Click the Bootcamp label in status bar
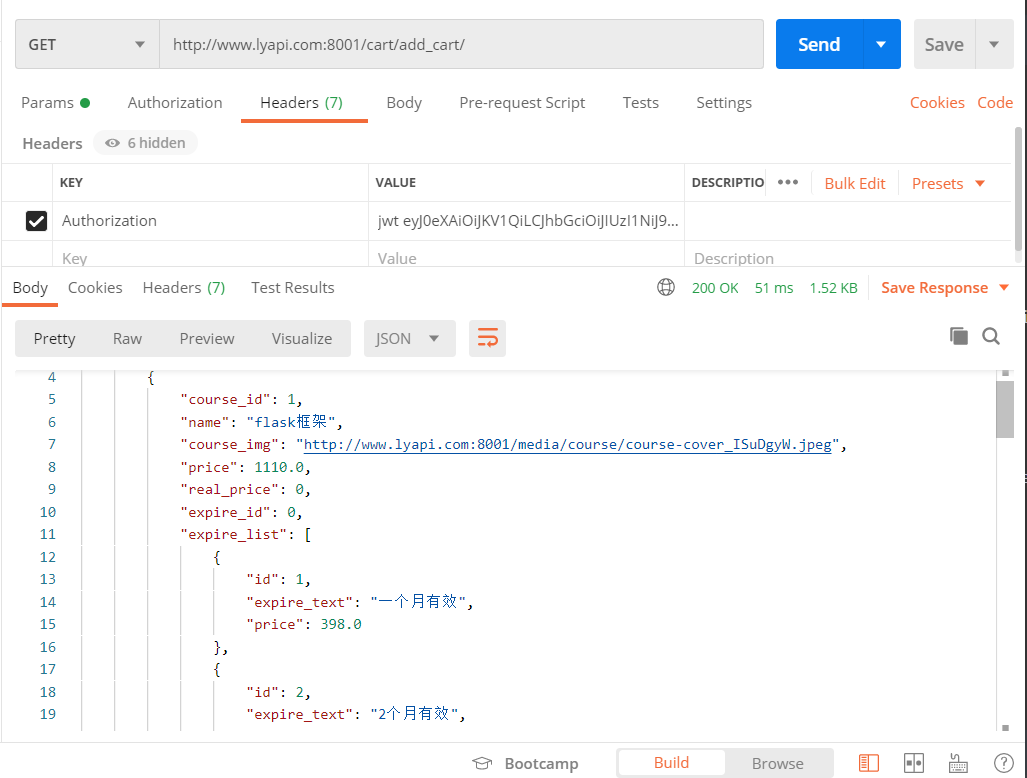 coord(541,764)
